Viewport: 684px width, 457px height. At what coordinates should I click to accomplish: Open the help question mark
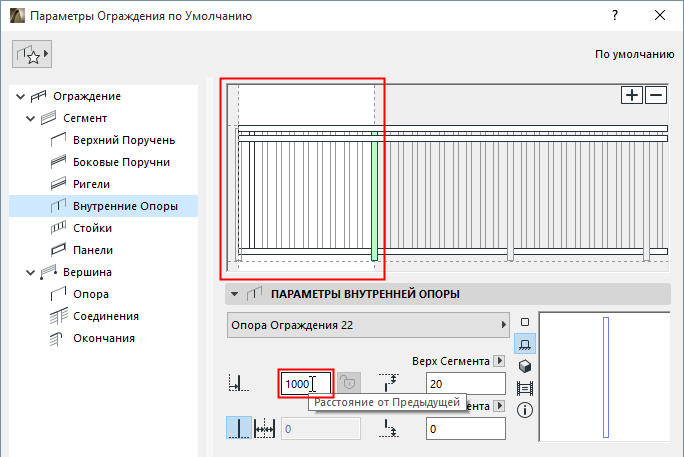pyautogui.click(x=615, y=16)
